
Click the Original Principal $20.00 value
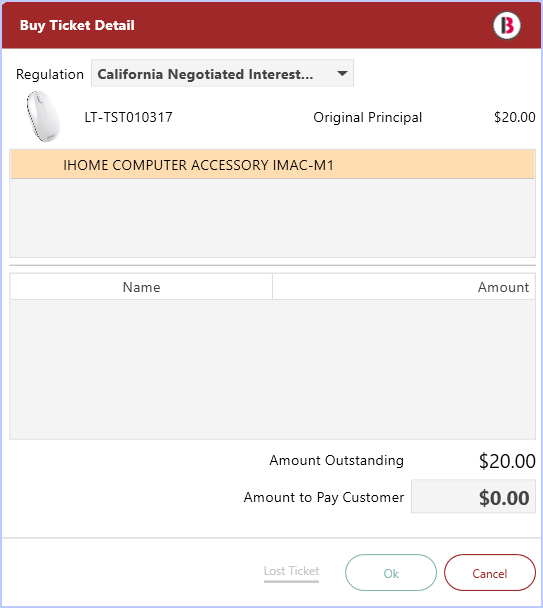tap(515, 117)
